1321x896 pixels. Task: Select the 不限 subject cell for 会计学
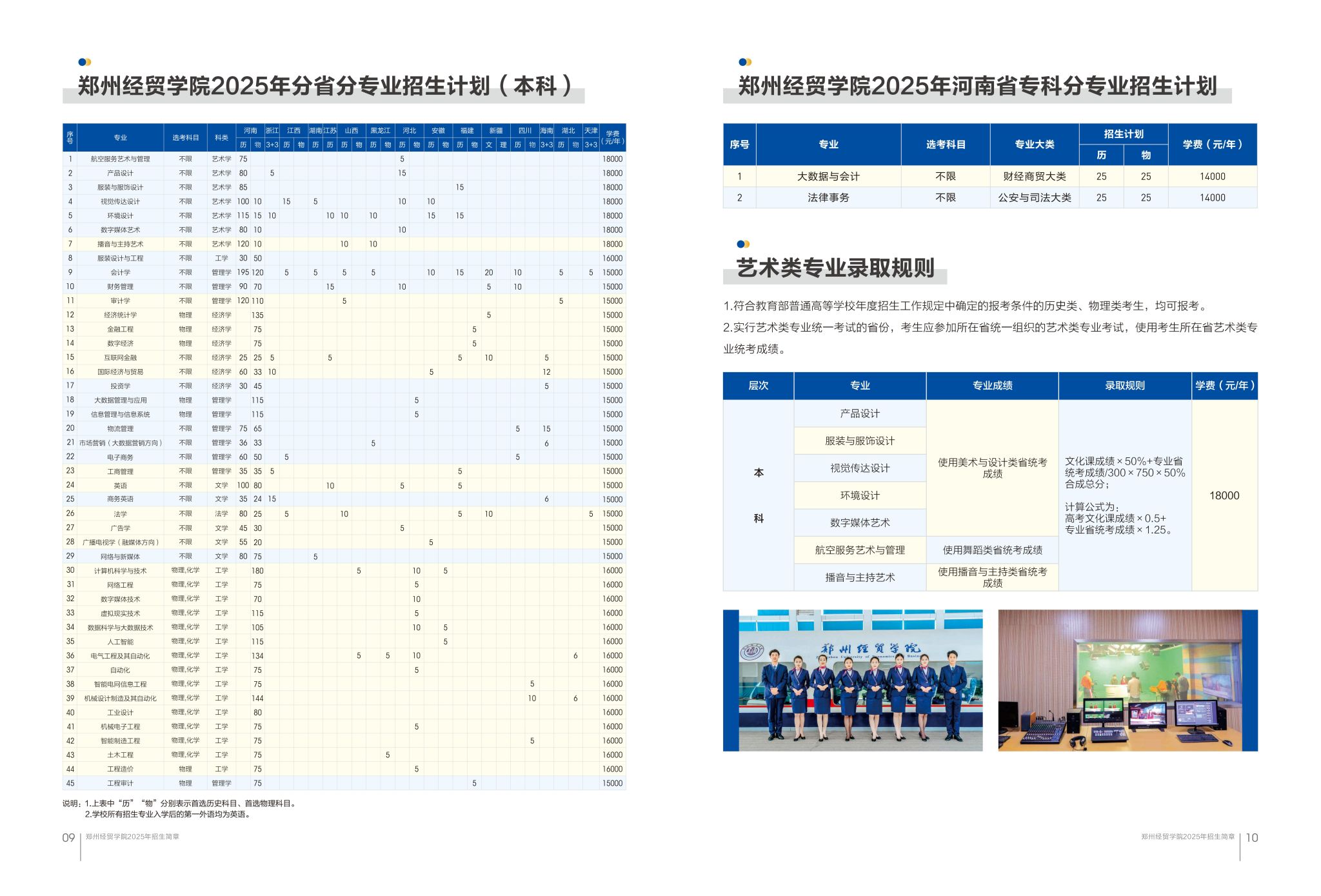pyautogui.click(x=185, y=272)
